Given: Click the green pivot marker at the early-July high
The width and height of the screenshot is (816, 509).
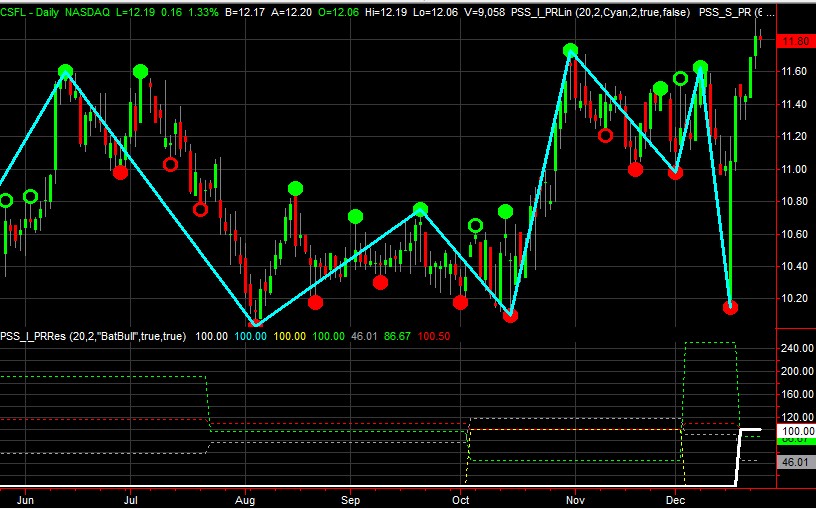Looking at the screenshot, I should tap(140, 71).
